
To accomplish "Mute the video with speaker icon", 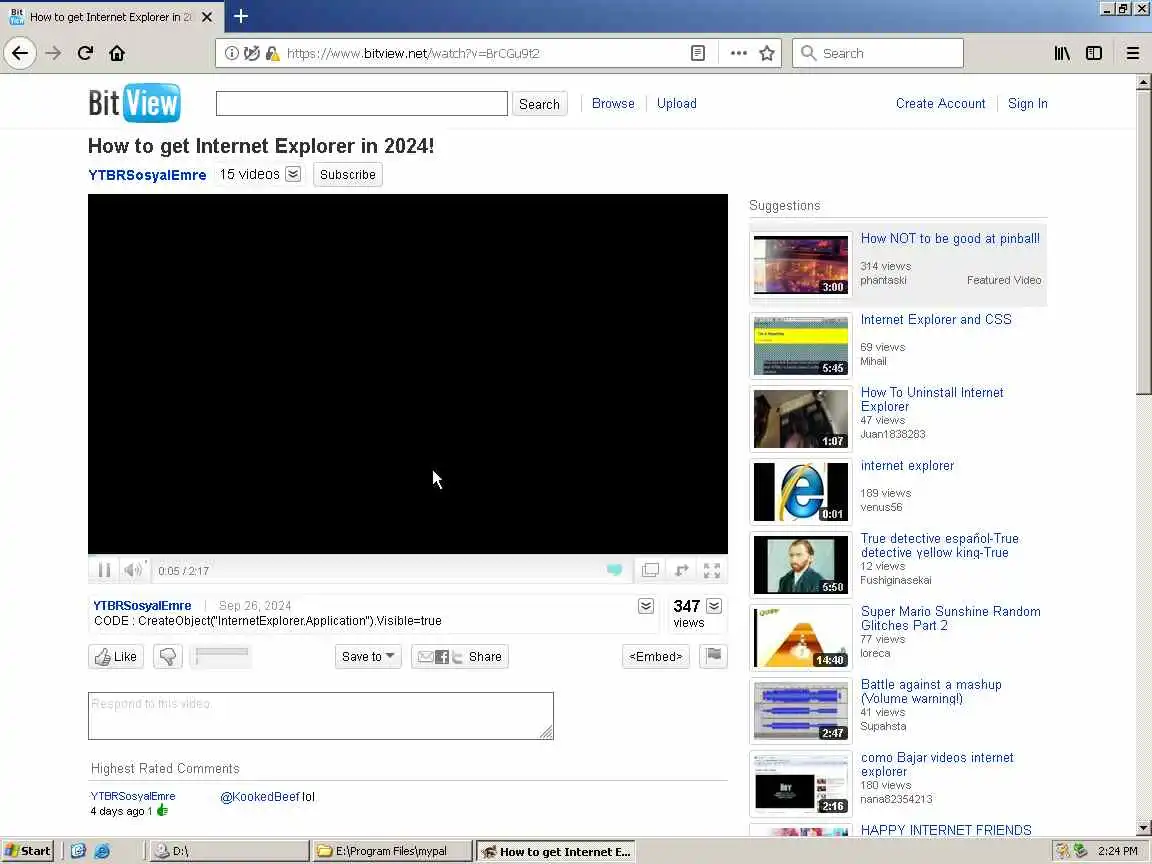I will pyautogui.click(x=133, y=570).
